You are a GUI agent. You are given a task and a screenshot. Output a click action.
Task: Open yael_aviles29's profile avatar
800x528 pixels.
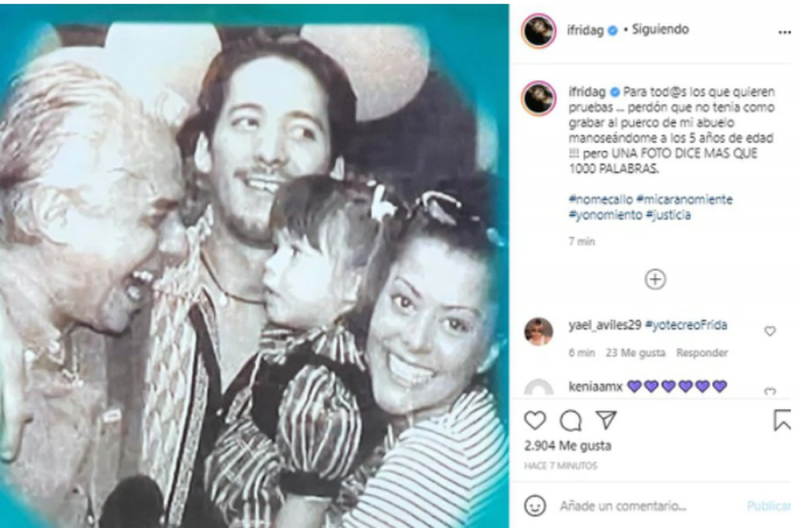[x=538, y=331]
